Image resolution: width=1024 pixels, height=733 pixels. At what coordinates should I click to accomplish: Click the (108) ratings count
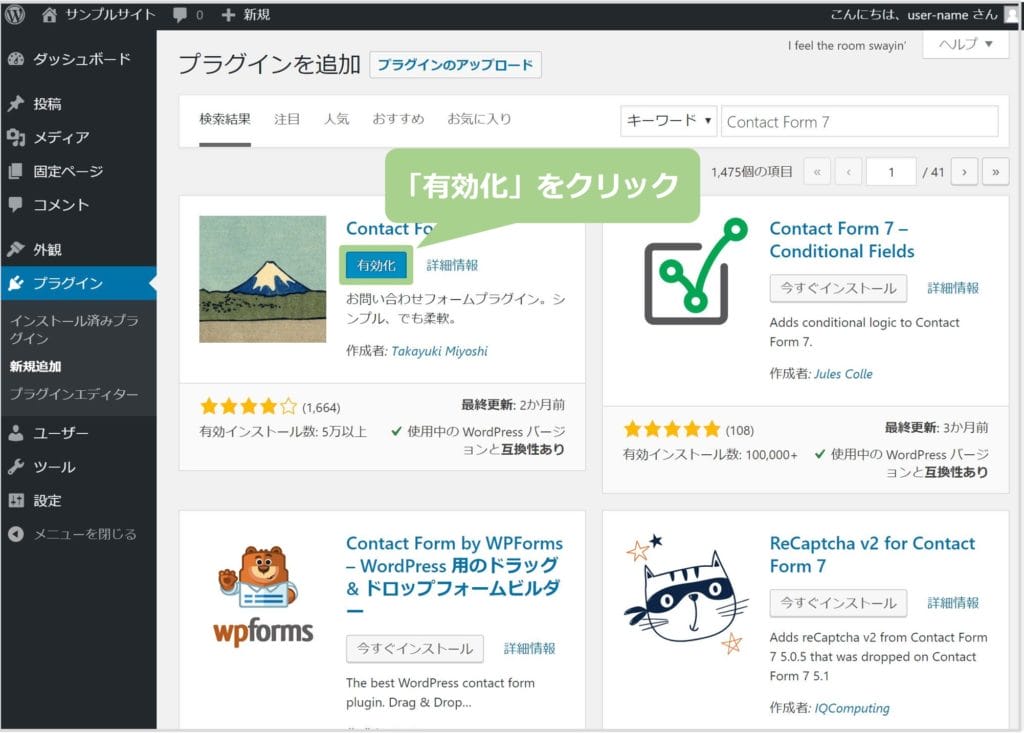(739, 430)
